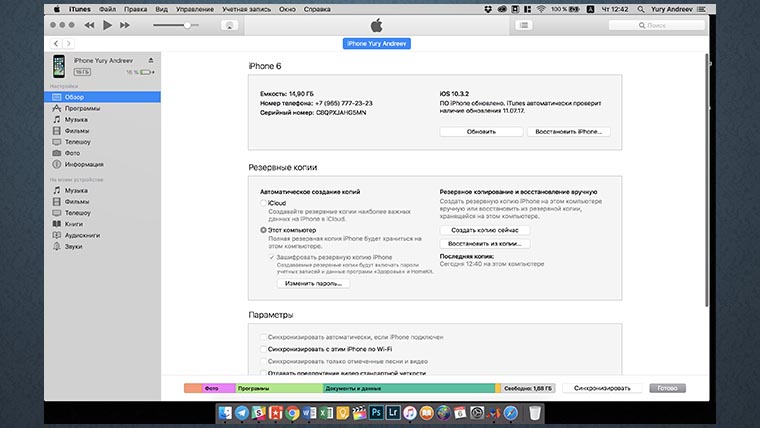Open the Up Next list icon
Viewport: 760px width, 428px height.
[x=524, y=25]
